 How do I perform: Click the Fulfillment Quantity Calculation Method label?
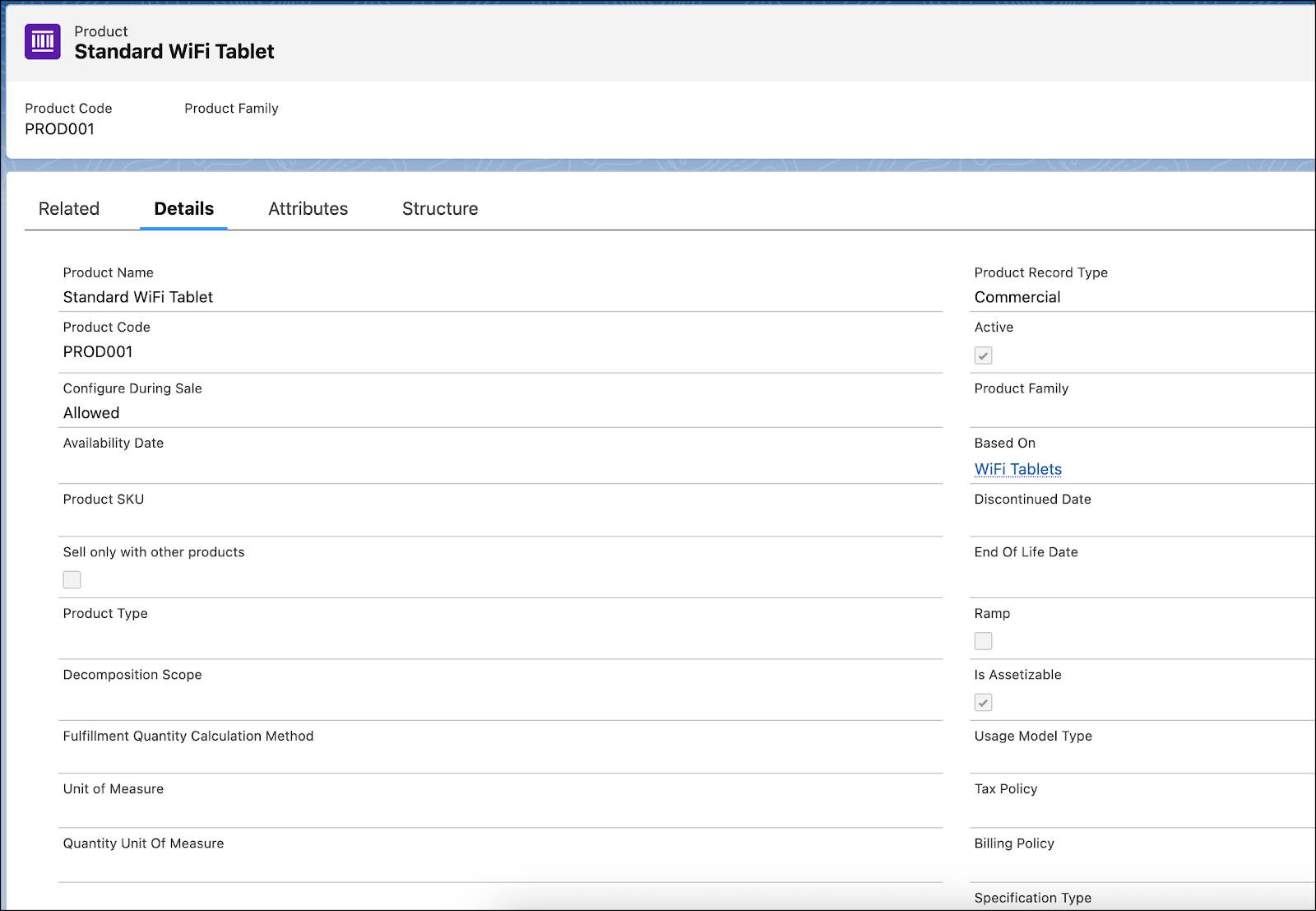point(188,737)
